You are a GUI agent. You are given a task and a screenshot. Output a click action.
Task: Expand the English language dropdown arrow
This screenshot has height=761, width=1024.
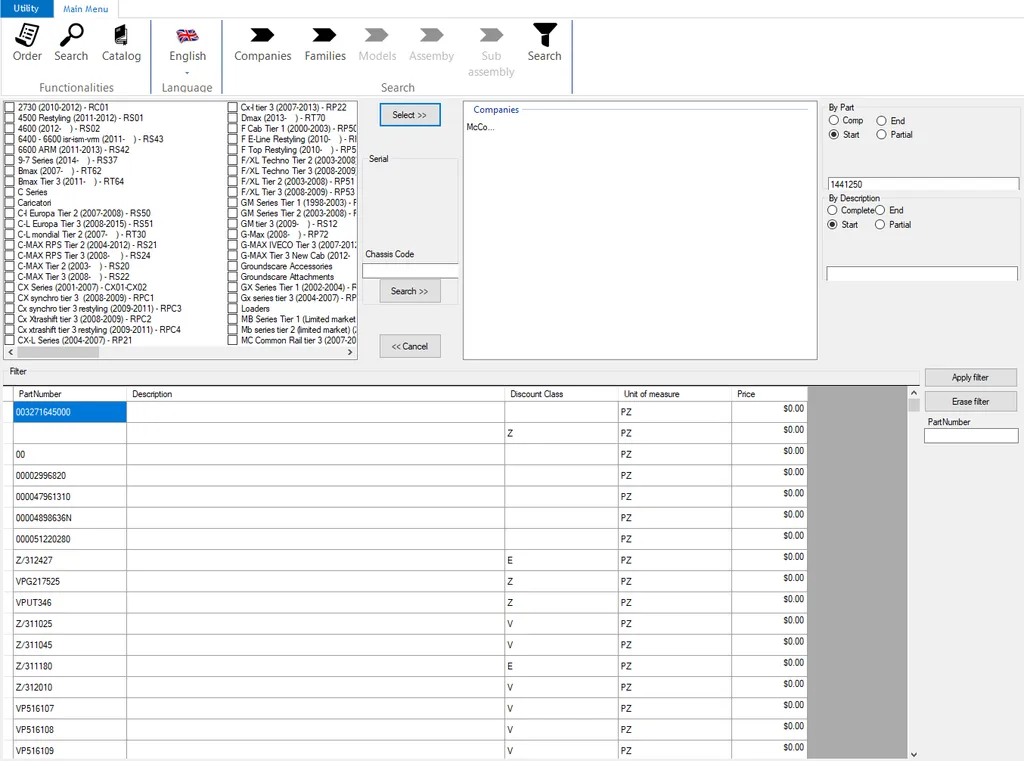(187, 73)
